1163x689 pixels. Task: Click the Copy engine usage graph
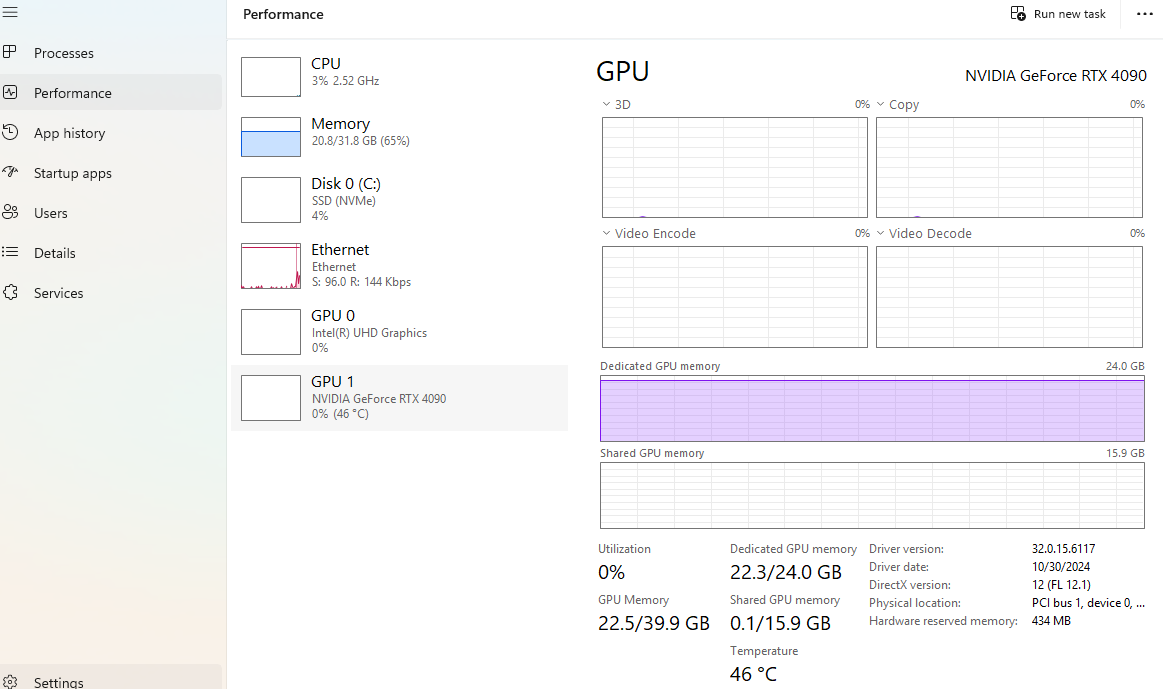1009,168
